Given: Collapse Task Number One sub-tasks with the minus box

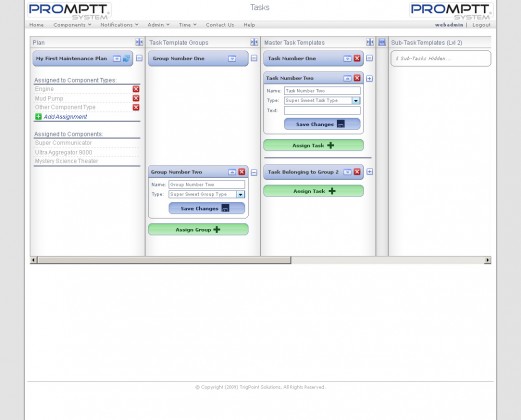Looking at the screenshot, I should coord(369,58).
